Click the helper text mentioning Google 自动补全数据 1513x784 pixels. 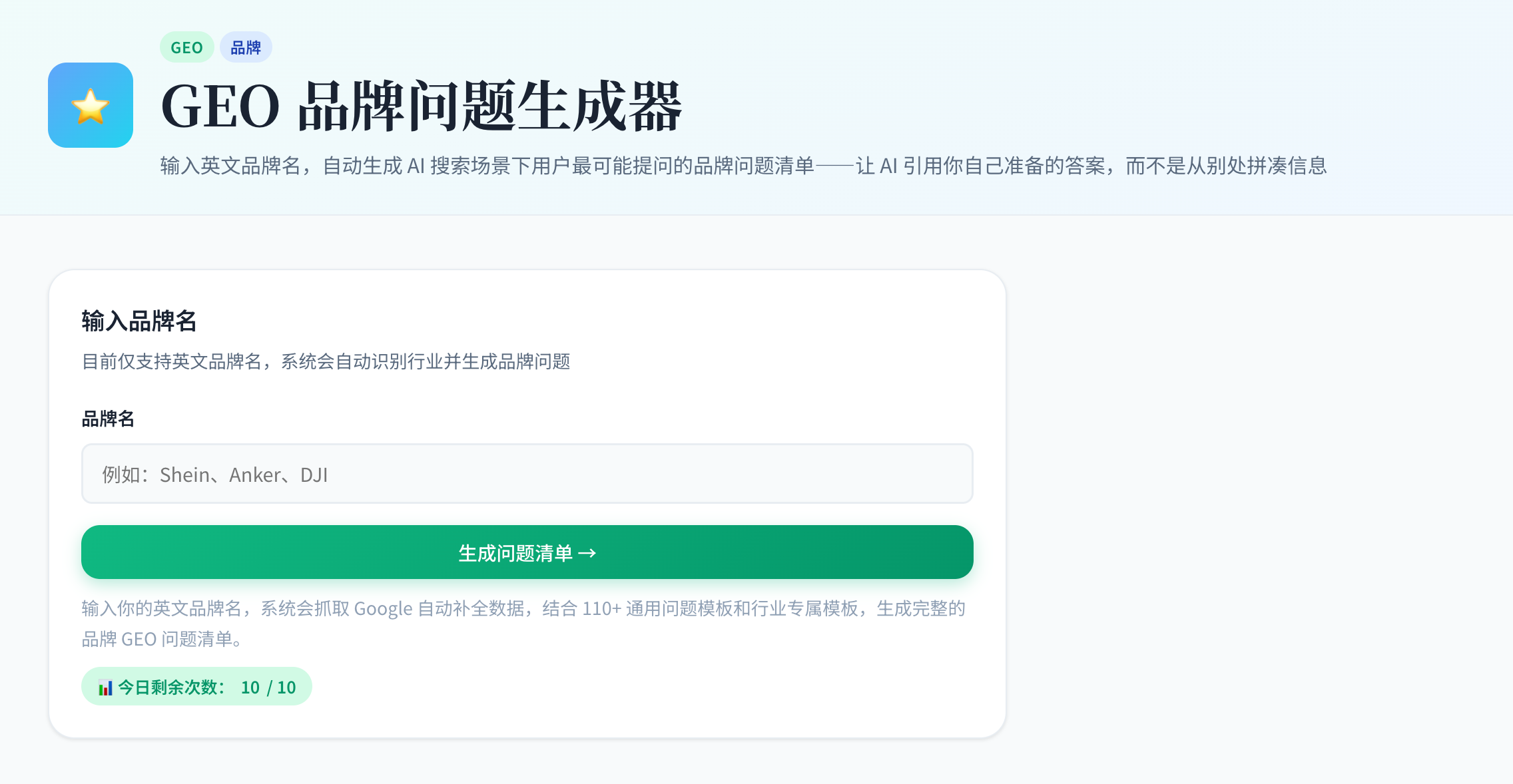tap(523, 608)
